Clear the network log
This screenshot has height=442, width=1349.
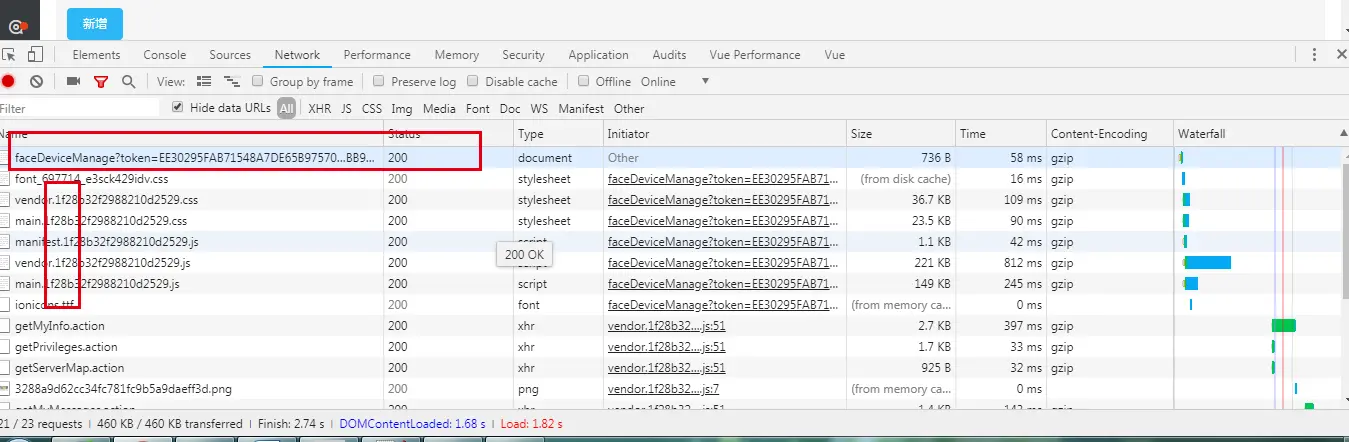click(x=36, y=81)
